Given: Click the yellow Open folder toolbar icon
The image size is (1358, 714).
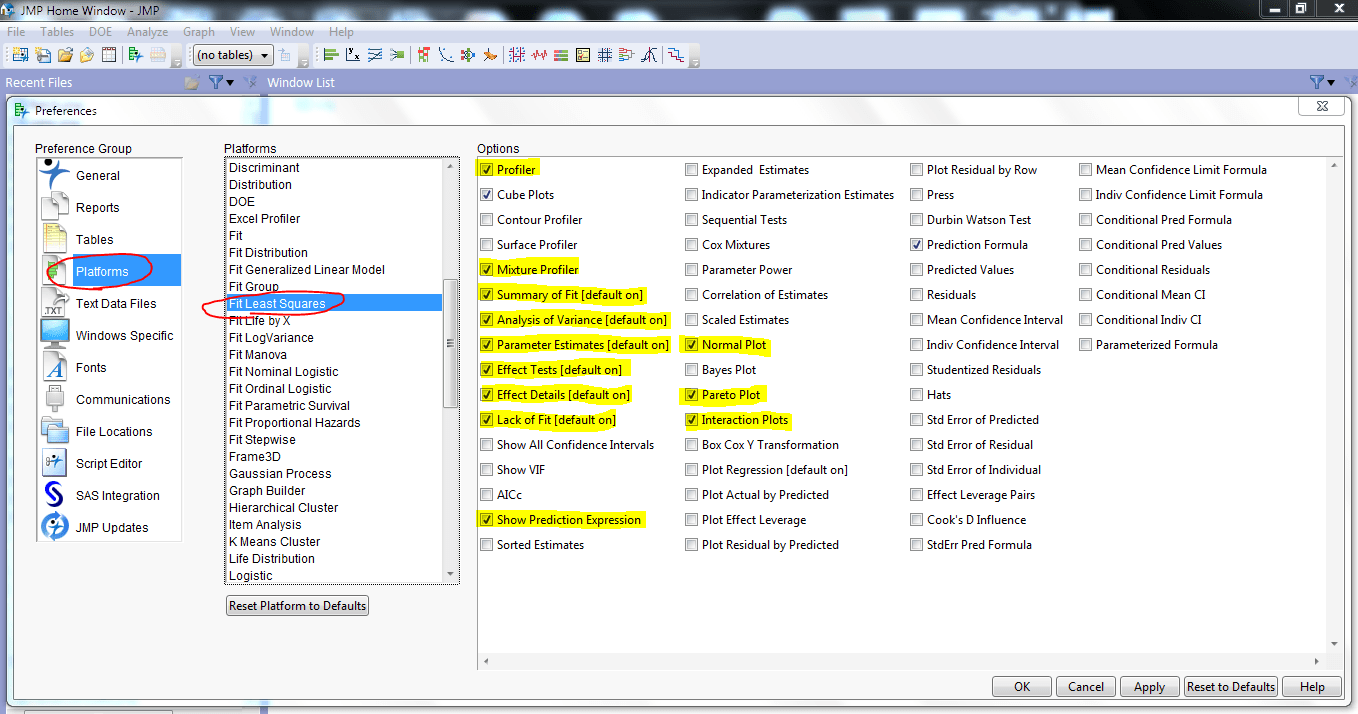Looking at the screenshot, I should pyautogui.click(x=65, y=55).
